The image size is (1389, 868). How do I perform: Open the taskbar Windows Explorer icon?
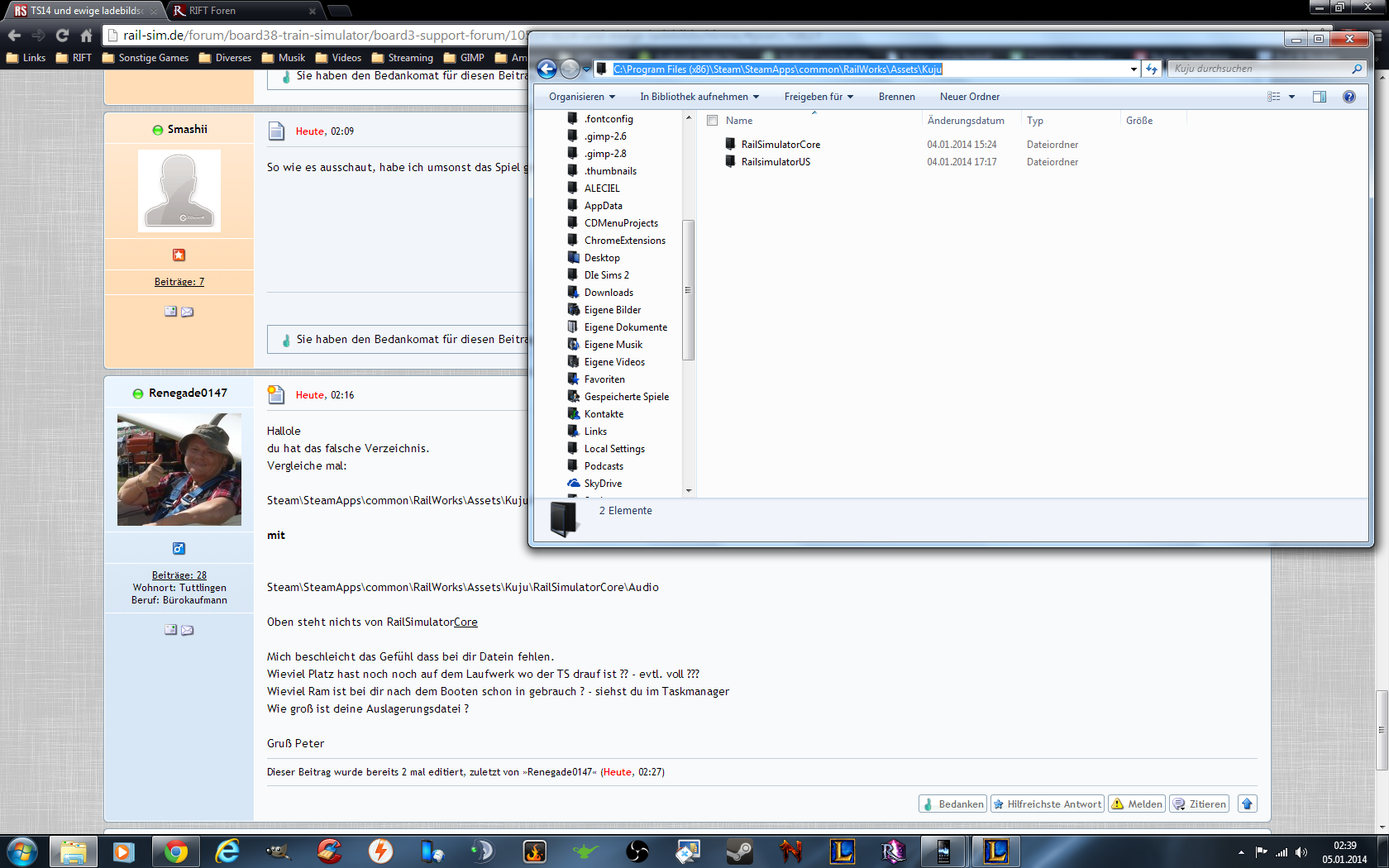tap(73, 851)
